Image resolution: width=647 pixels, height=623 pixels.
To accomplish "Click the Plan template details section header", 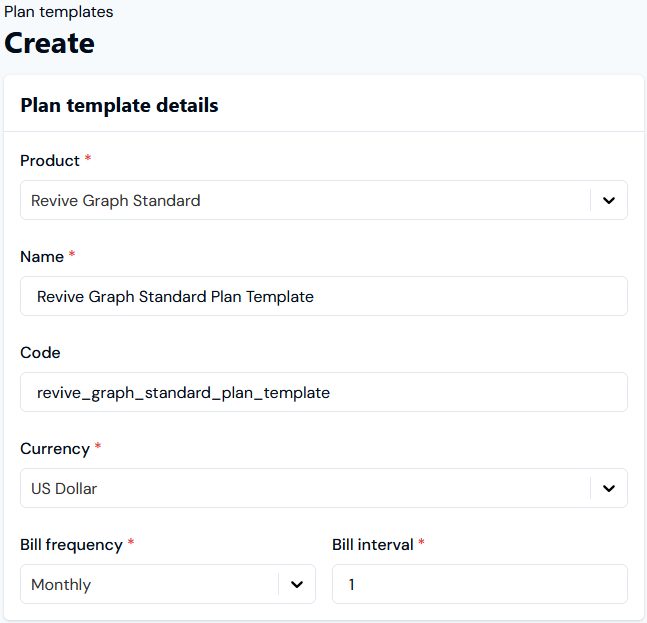I will click(x=120, y=105).
